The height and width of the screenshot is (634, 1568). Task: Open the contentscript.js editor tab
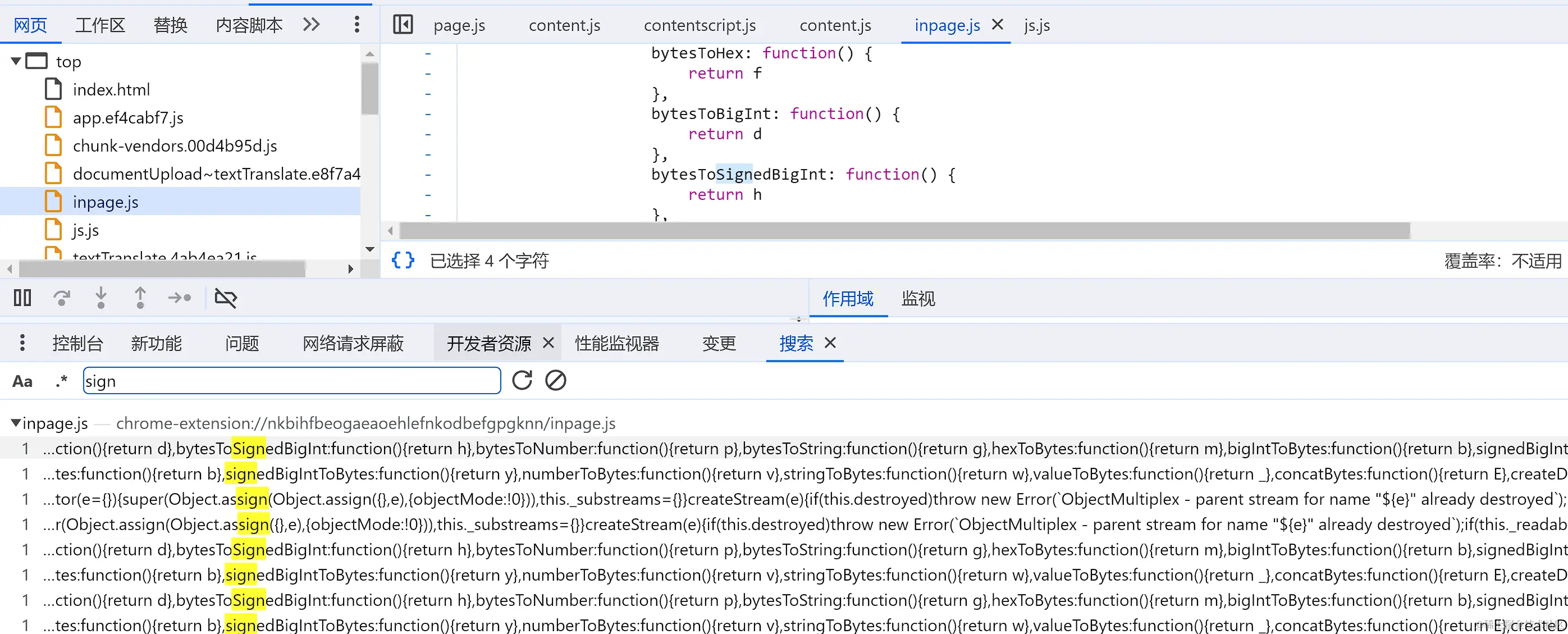point(700,25)
